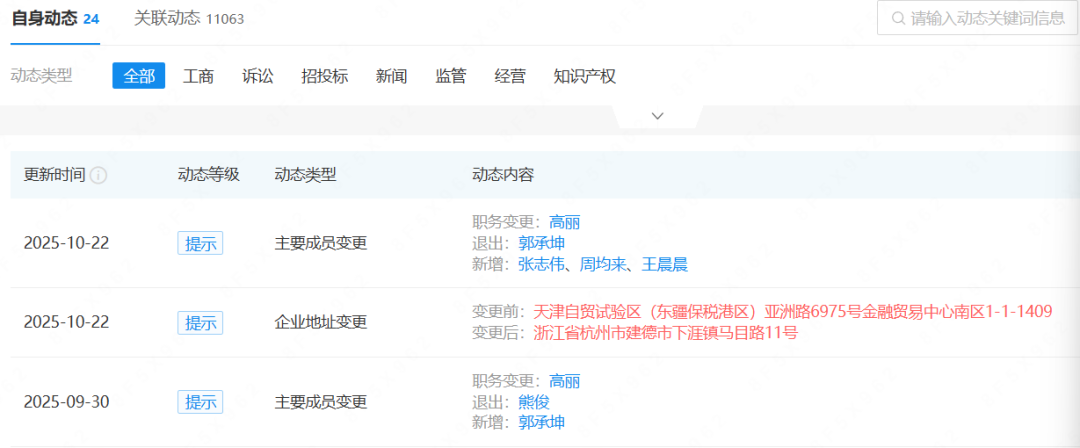
Task: Click the 更新时间 column header
Action: coord(55,175)
